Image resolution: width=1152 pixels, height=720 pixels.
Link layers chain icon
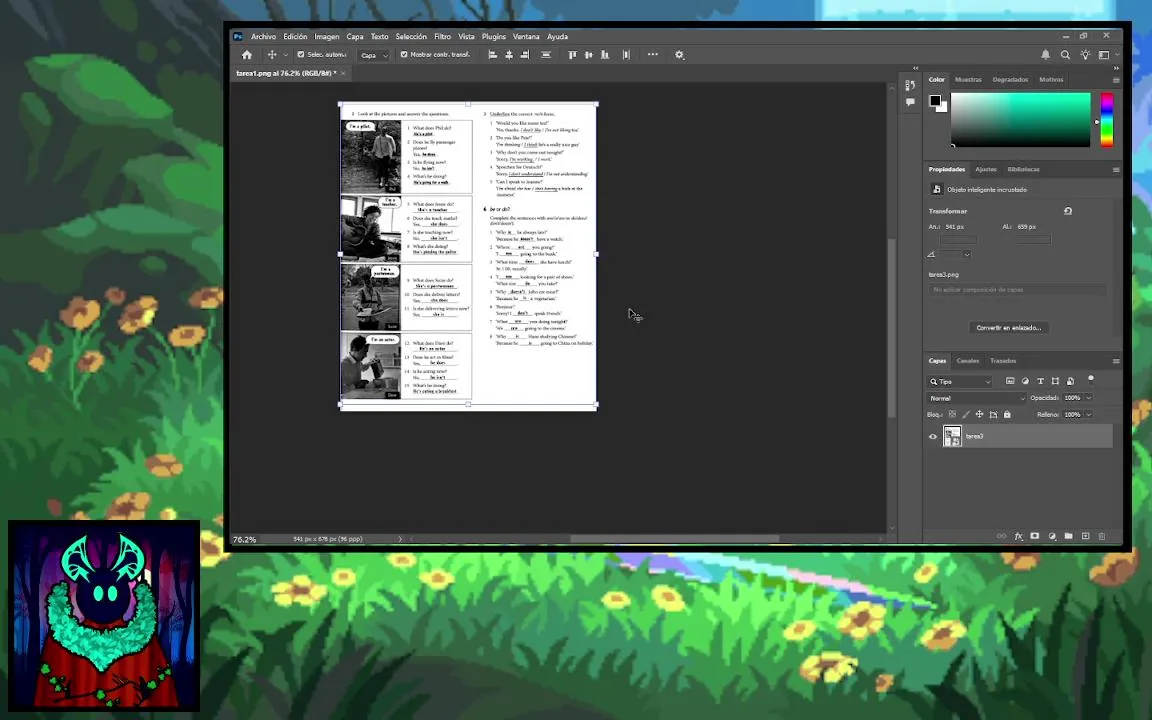[x=1001, y=536]
